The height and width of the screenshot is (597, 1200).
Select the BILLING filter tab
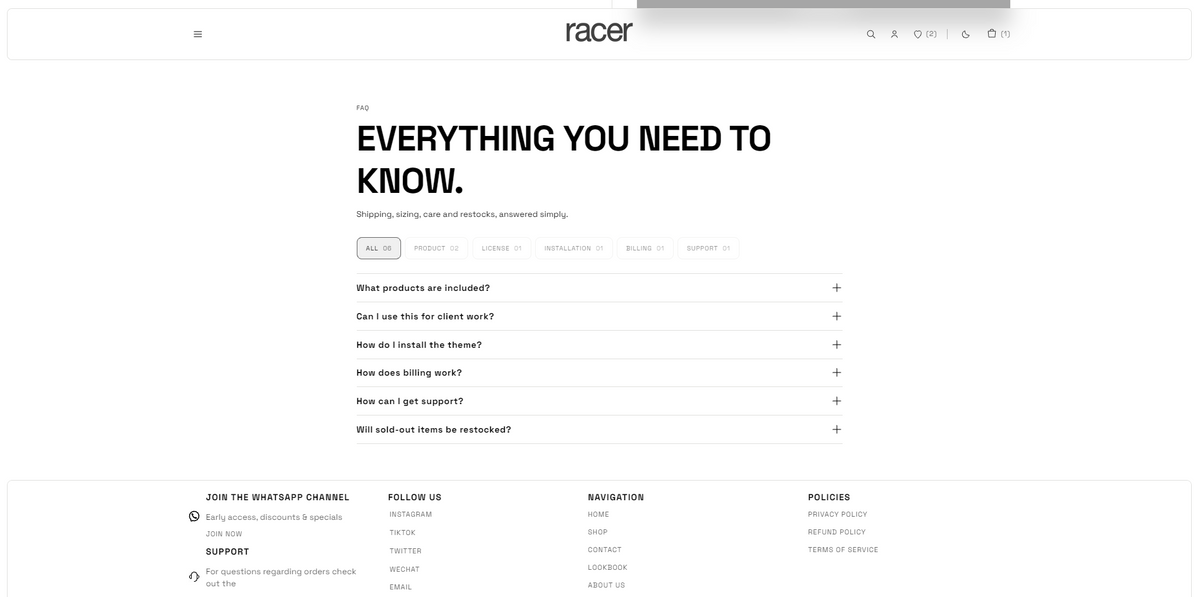point(645,248)
